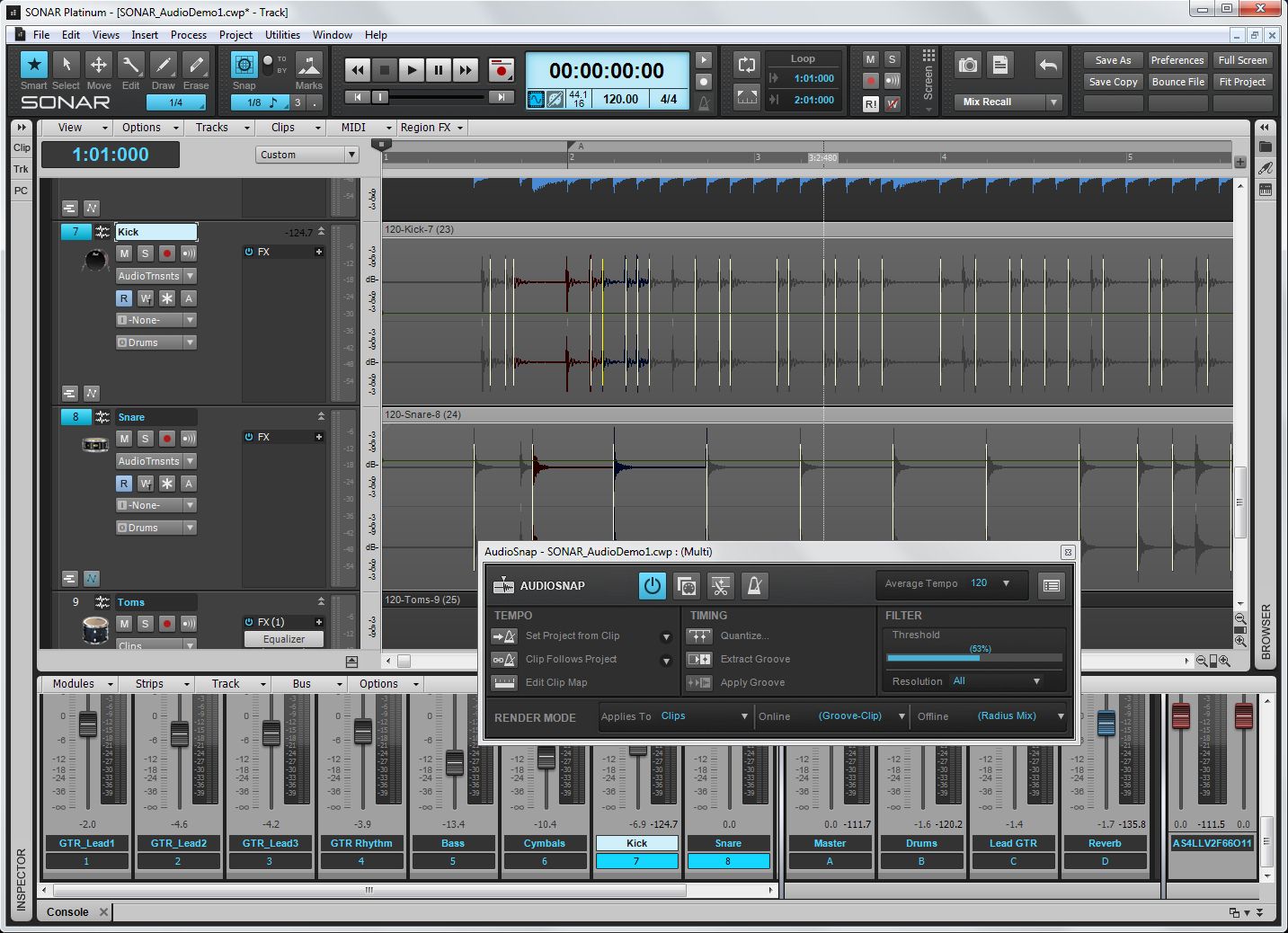Arm the Kick track for recording
This screenshot has width=1288, height=933.
tap(166, 253)
